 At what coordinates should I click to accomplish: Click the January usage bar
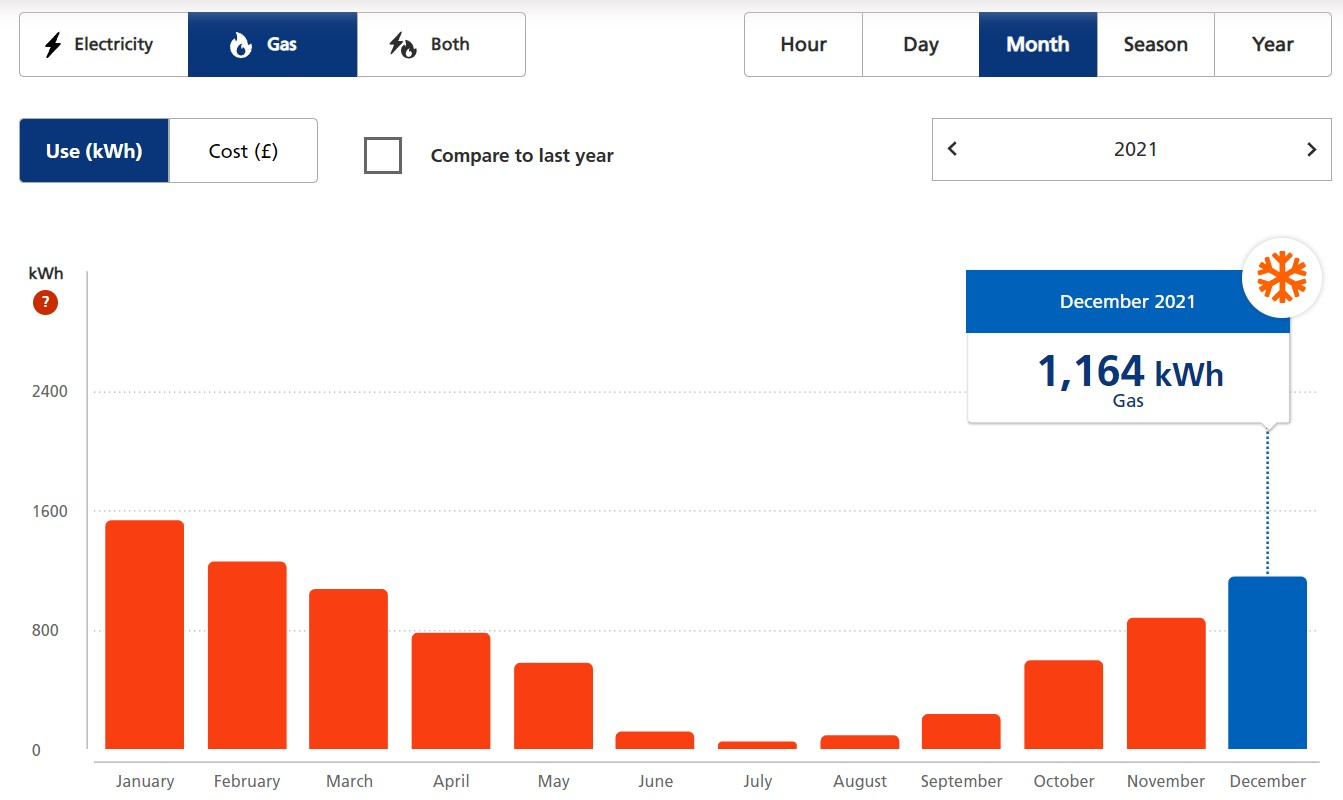(145, 635)
